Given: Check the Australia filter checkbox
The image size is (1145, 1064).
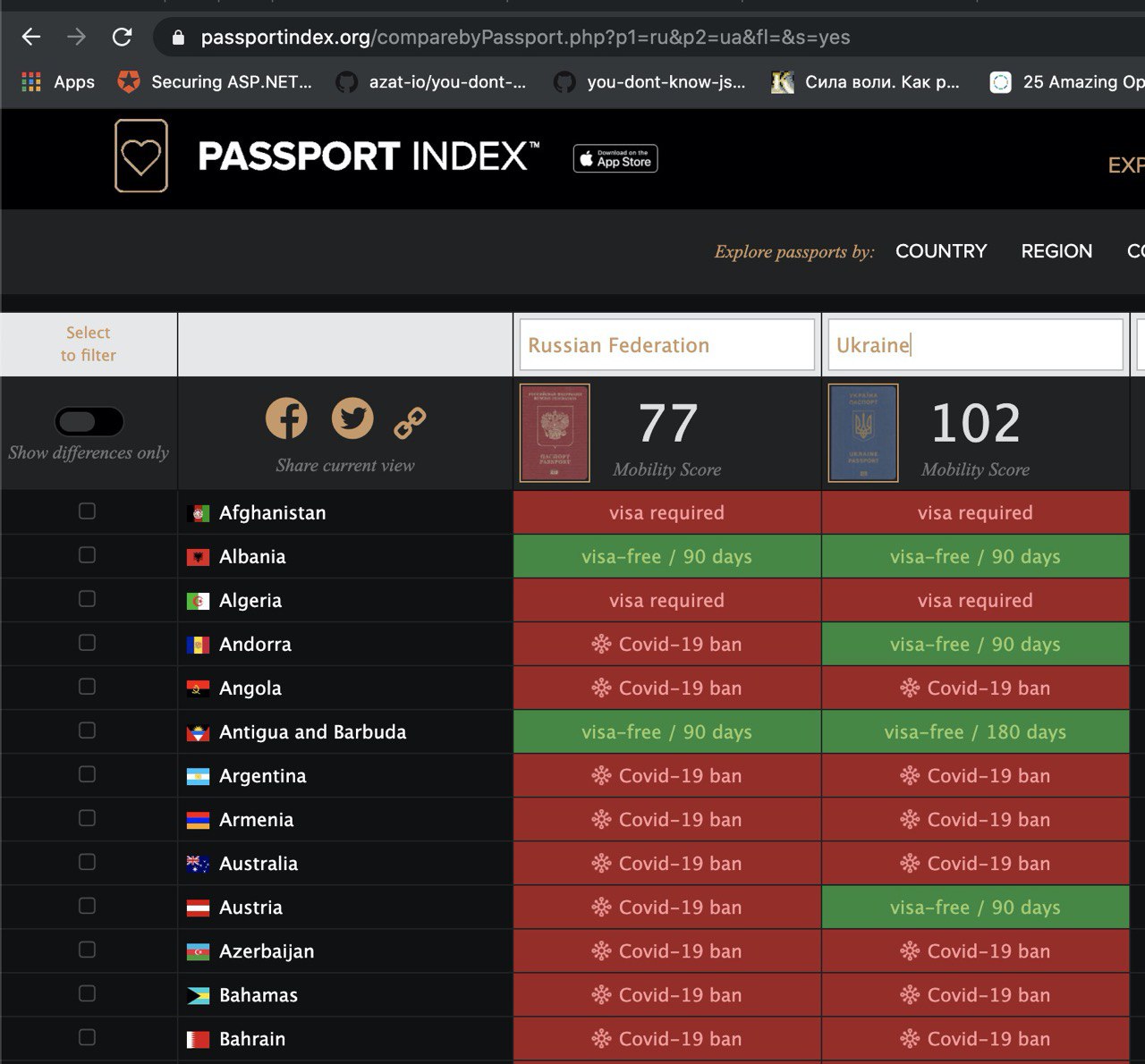Looking at the screenshot, I should click(x=87, y=861).
